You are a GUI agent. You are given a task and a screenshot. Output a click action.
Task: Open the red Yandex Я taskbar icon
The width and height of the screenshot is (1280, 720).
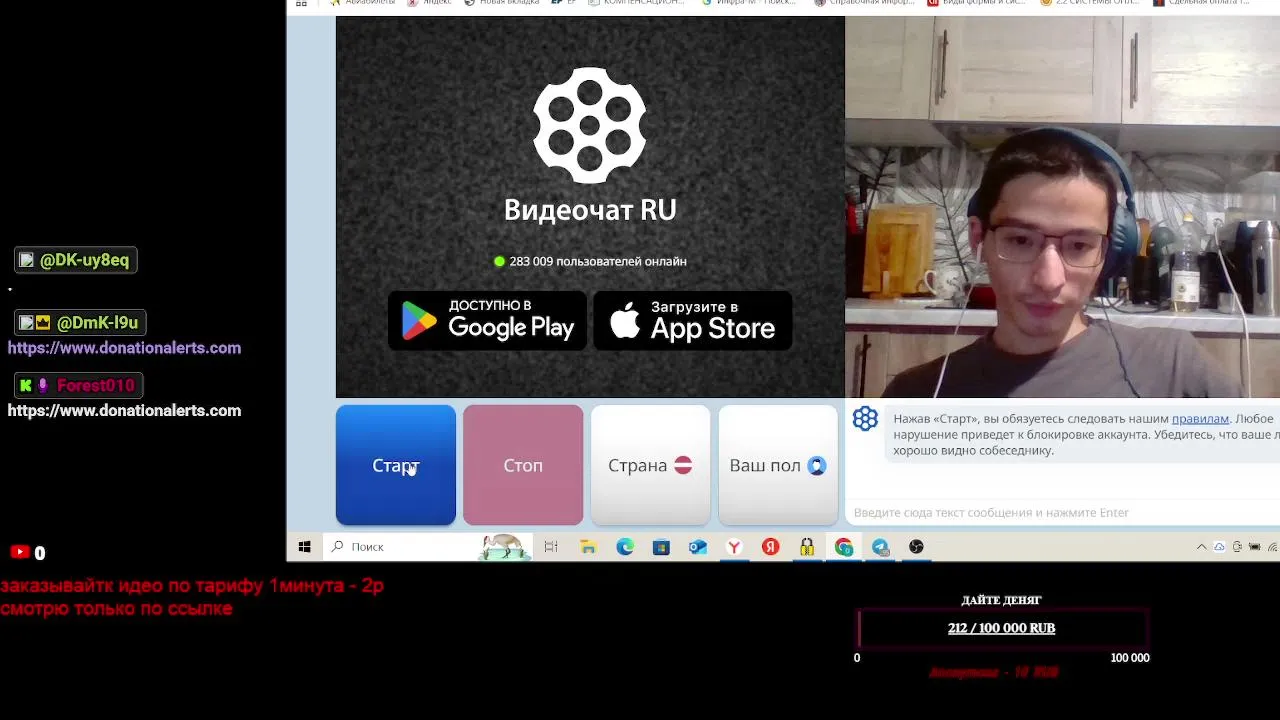click(x=771, y=547)
